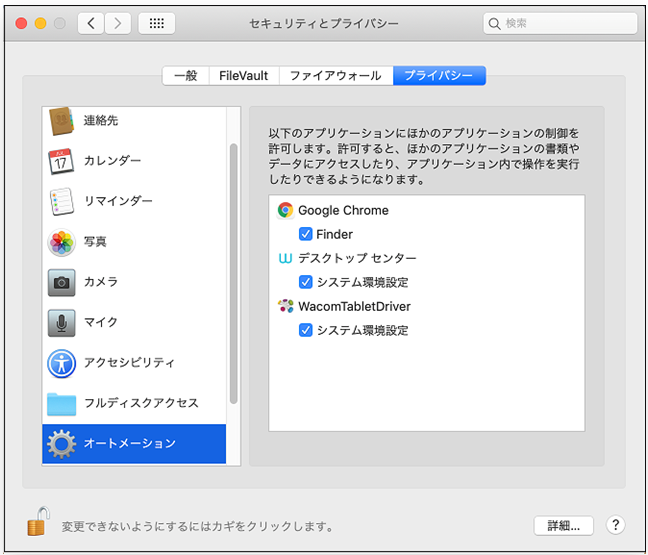The width and height of the screenshot is (648, 555).
Task: Click the Contacts (連絡先) book icon
Action: [x=62, y=121]
